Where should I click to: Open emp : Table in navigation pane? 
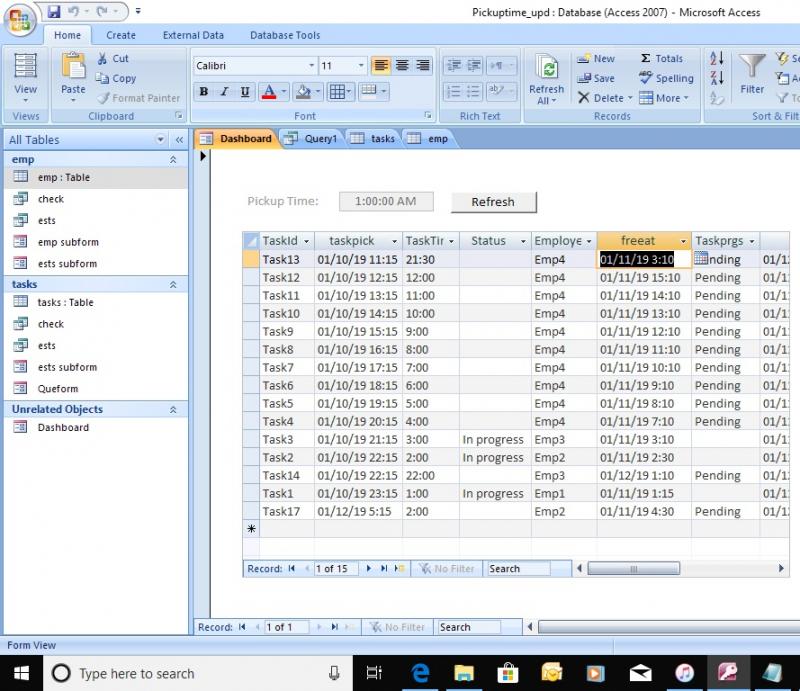(96, 177)
